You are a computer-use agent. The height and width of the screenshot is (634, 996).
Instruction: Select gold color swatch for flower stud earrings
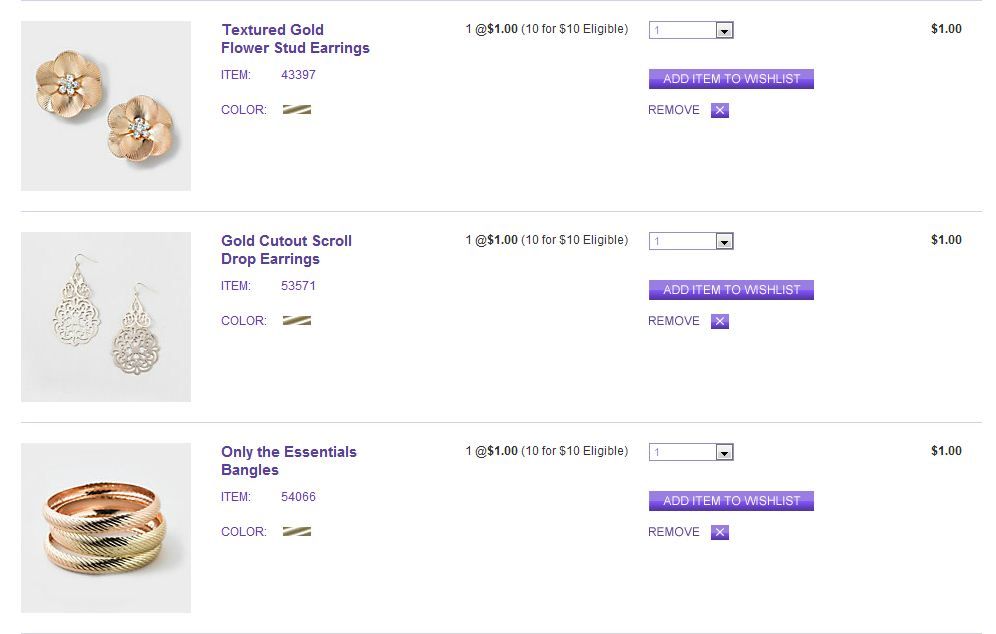[296, 110]
